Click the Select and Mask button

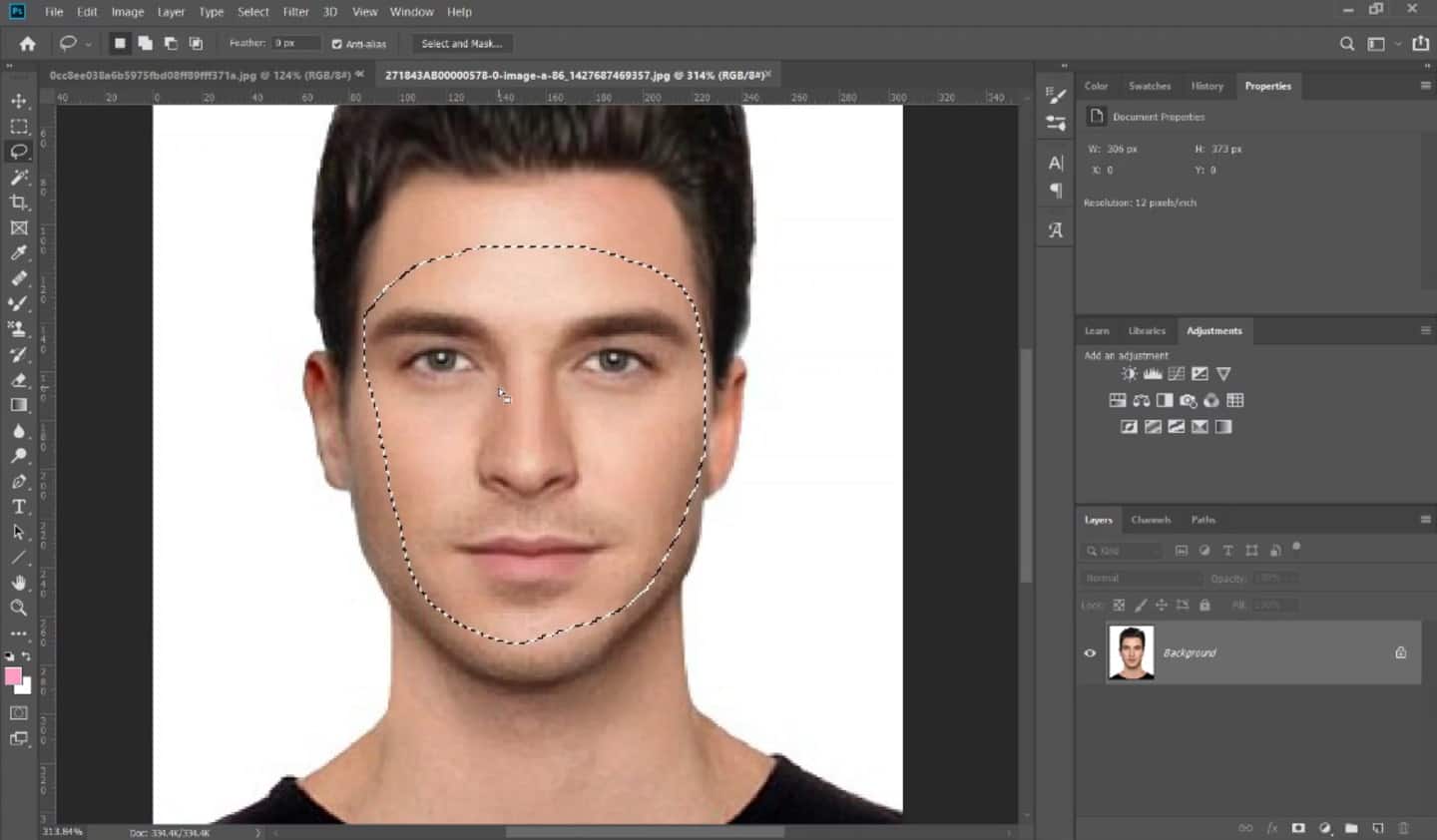(x=461, y=43)
